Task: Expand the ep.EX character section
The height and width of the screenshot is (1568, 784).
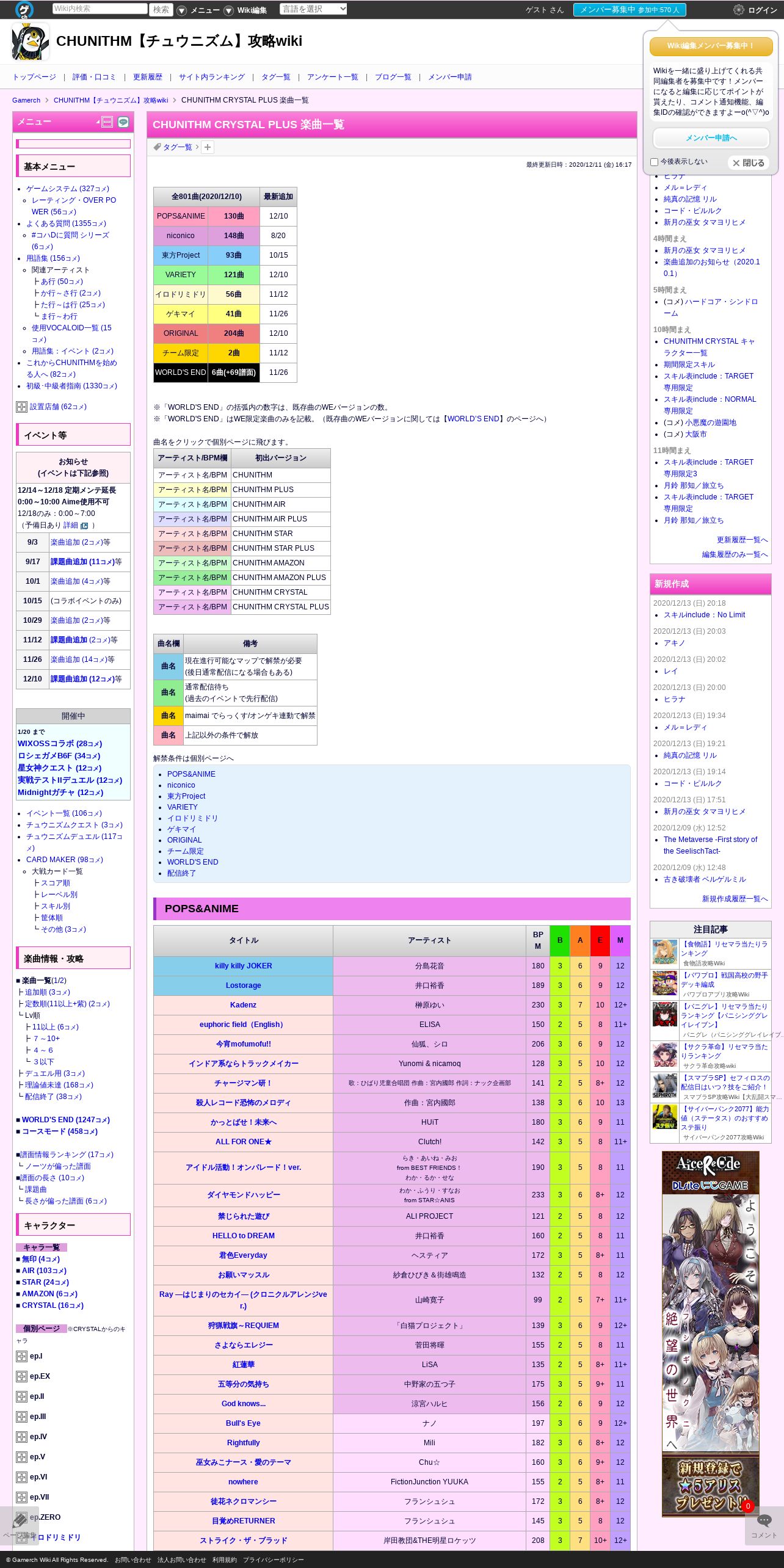Action: (21, 1376)
